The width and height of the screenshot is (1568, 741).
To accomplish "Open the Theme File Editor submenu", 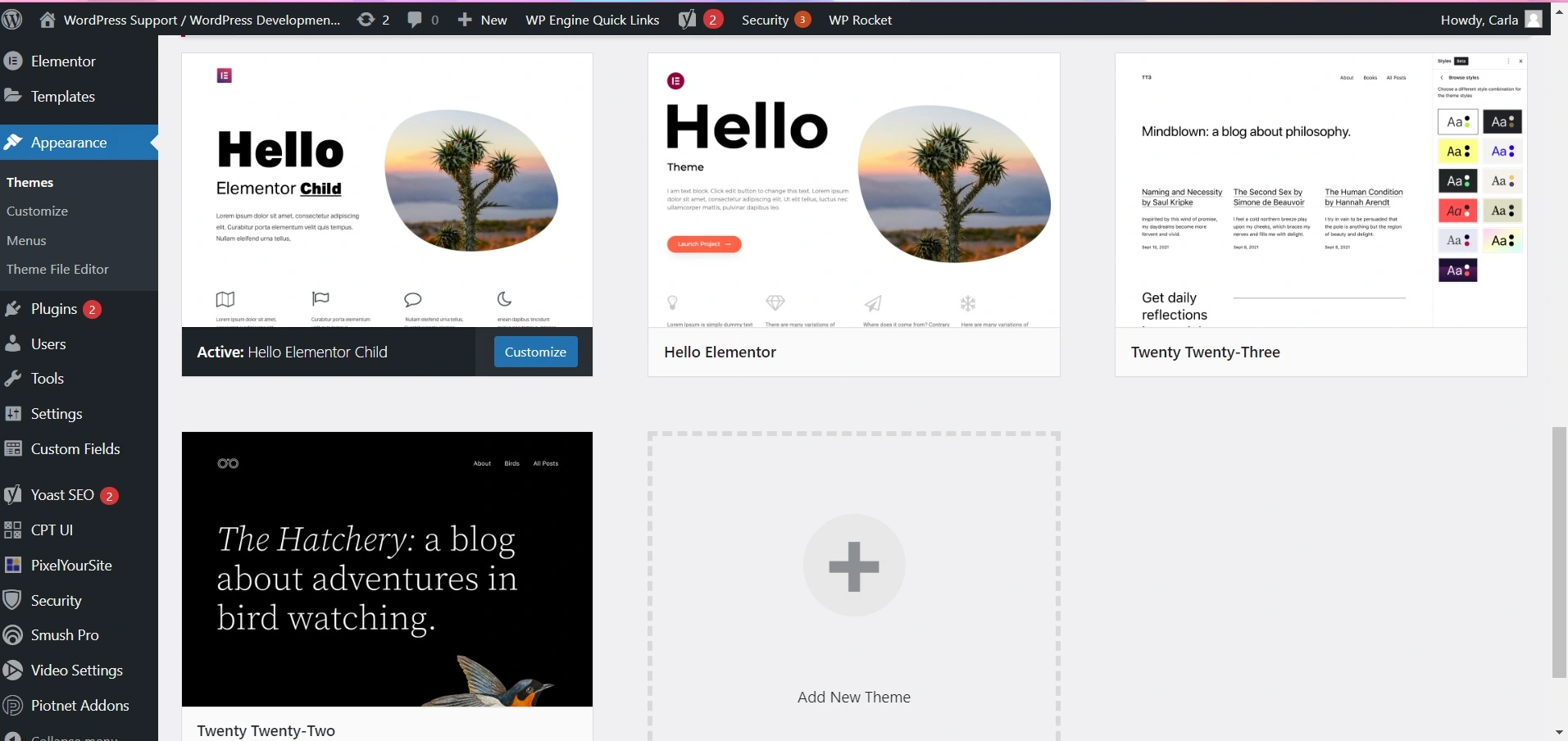I will click(57, 269).
